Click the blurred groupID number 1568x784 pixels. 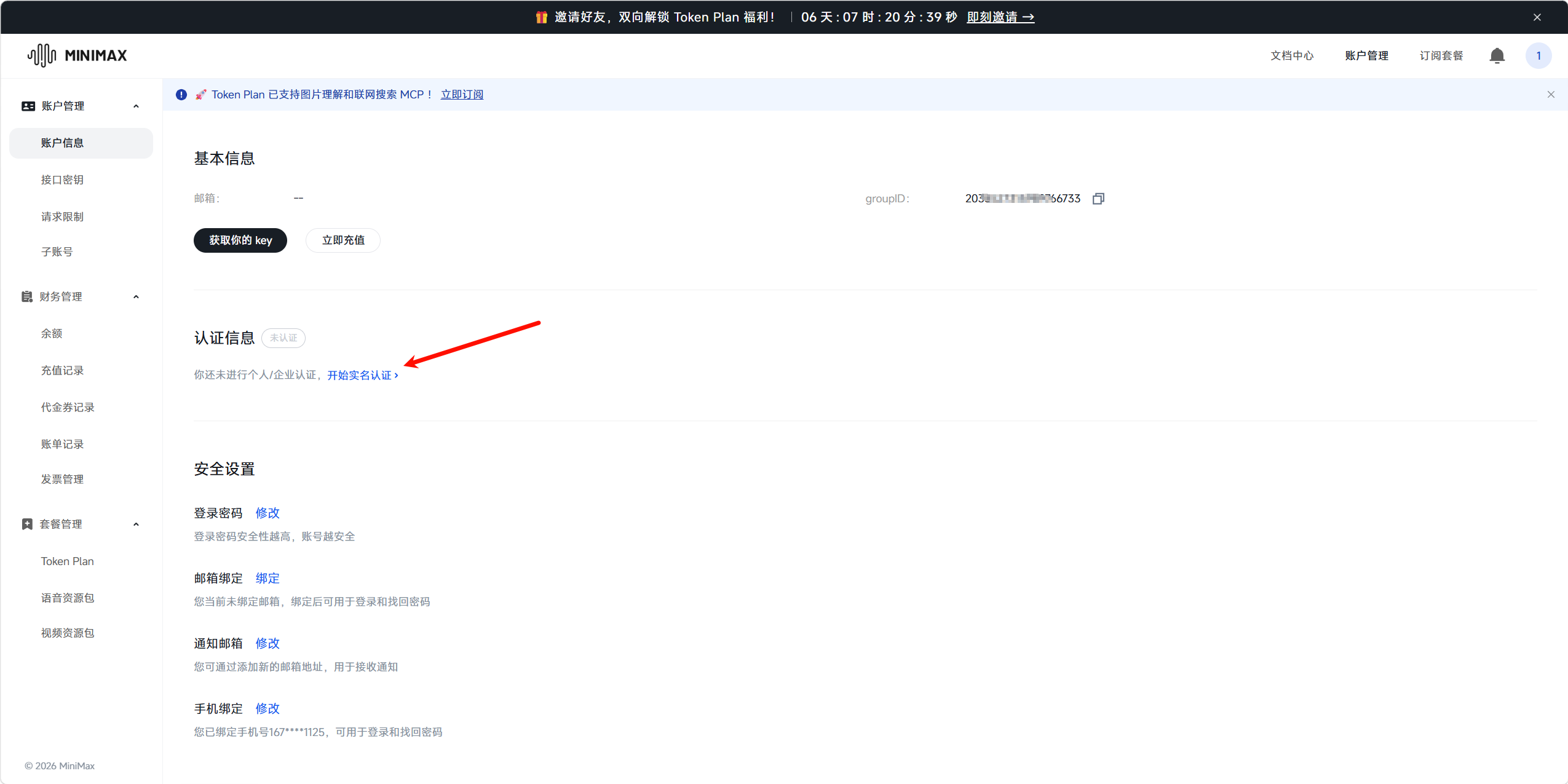tap(1023, 199)
